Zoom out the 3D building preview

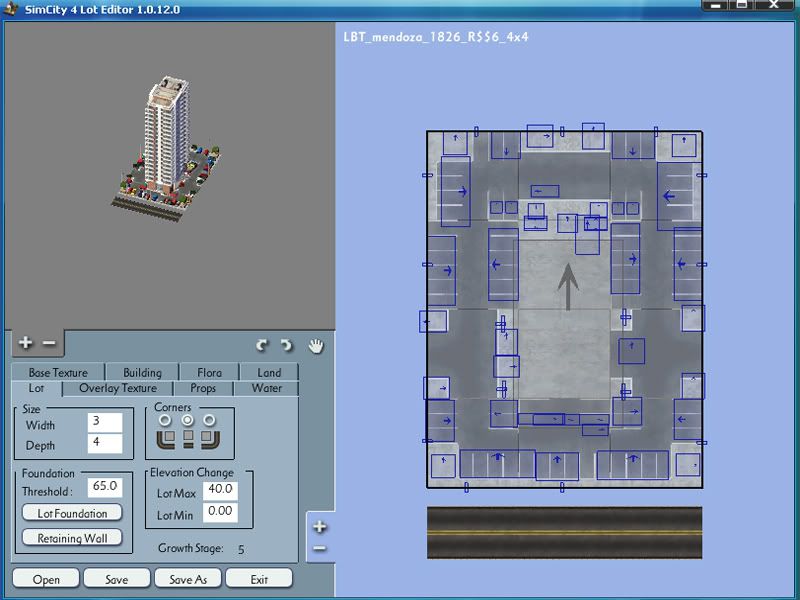coord(49,343)
